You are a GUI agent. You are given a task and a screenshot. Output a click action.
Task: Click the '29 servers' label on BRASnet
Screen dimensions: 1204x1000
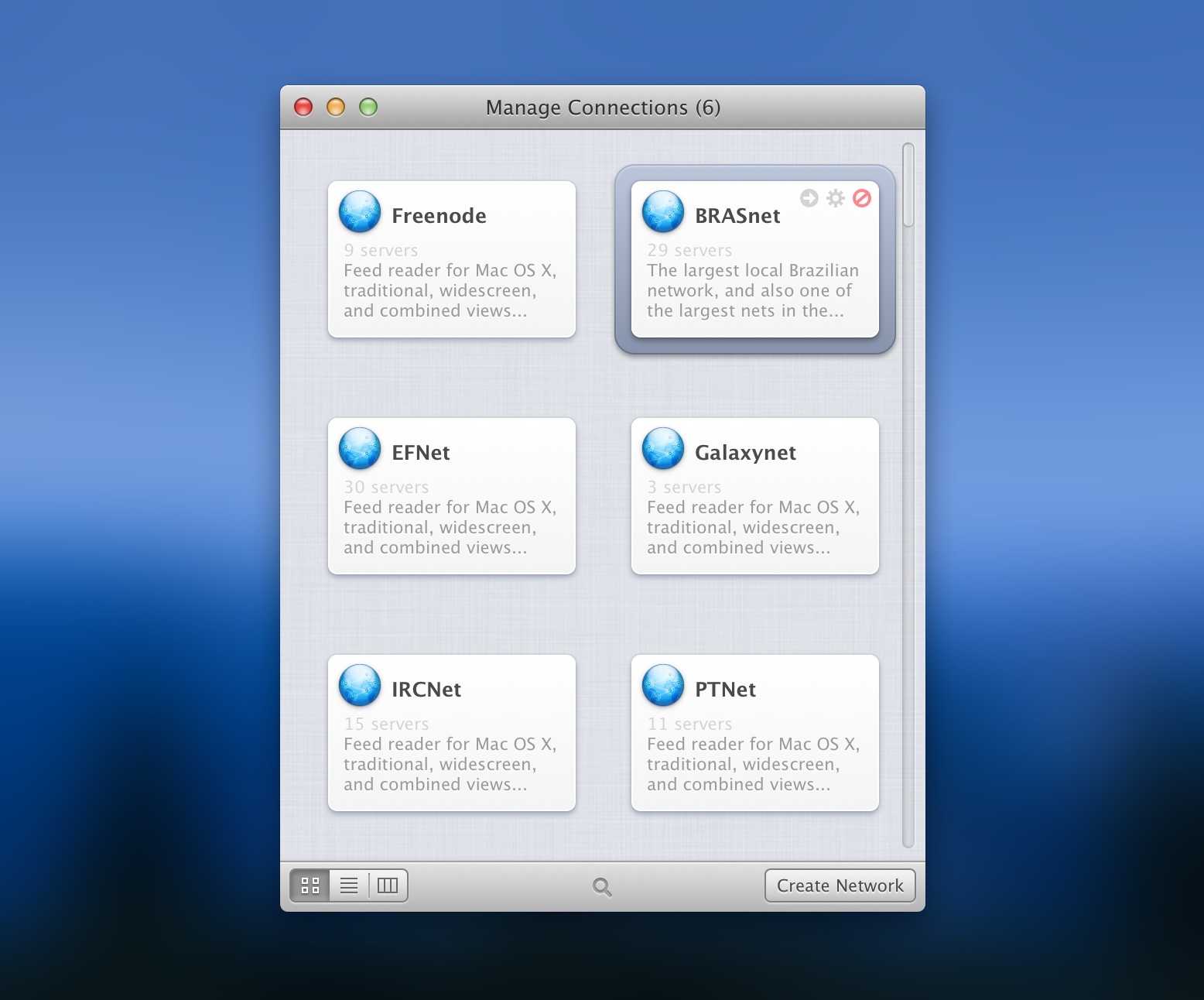689,250
